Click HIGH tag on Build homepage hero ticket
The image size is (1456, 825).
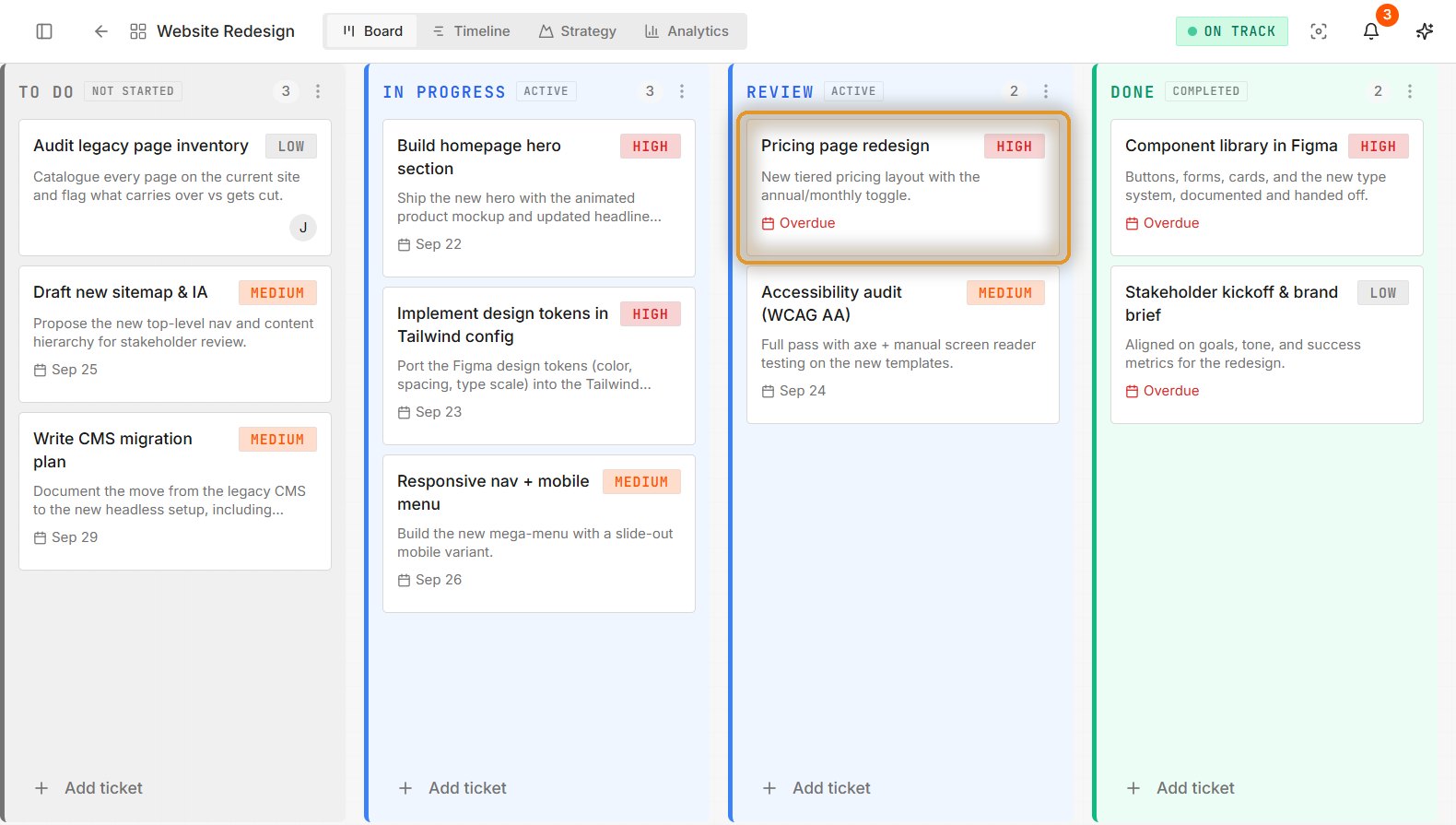[651, 147]
